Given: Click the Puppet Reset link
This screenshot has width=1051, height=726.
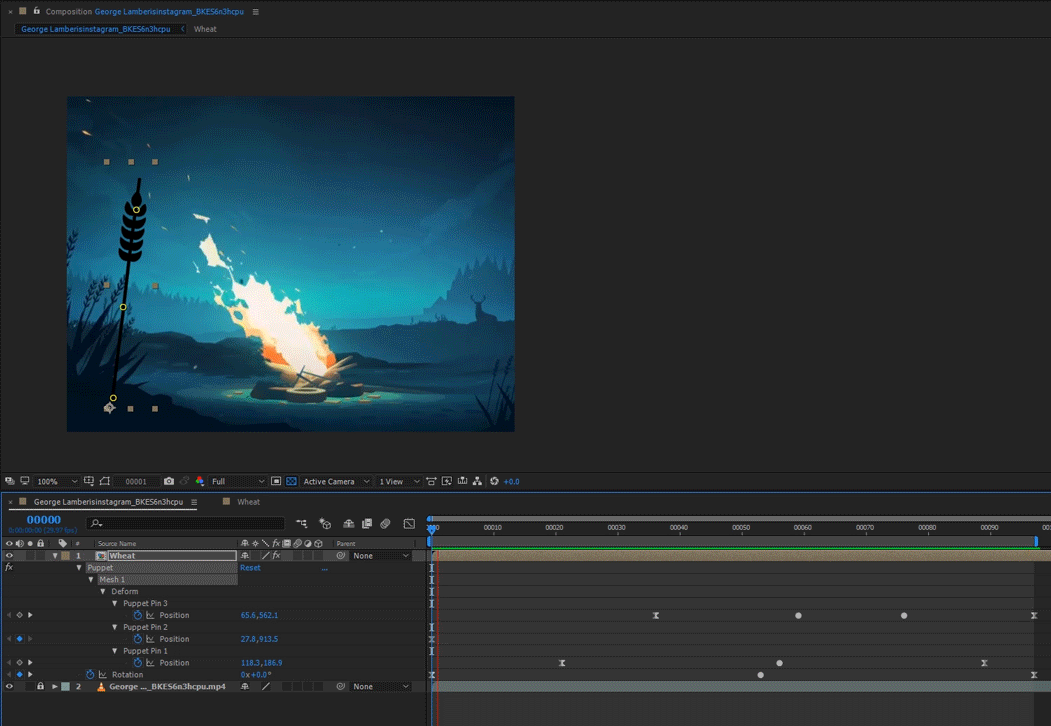Looking at the screenshot, I should pyautogui.click(x=250, y=568).
